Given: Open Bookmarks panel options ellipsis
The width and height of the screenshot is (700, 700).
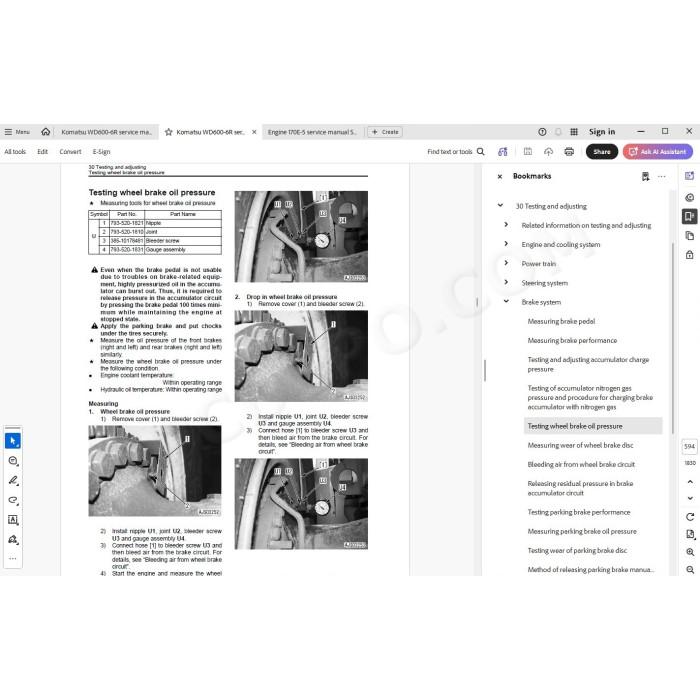Looking at the screenshot, I should pyautogui.click(x=662, y=177).
